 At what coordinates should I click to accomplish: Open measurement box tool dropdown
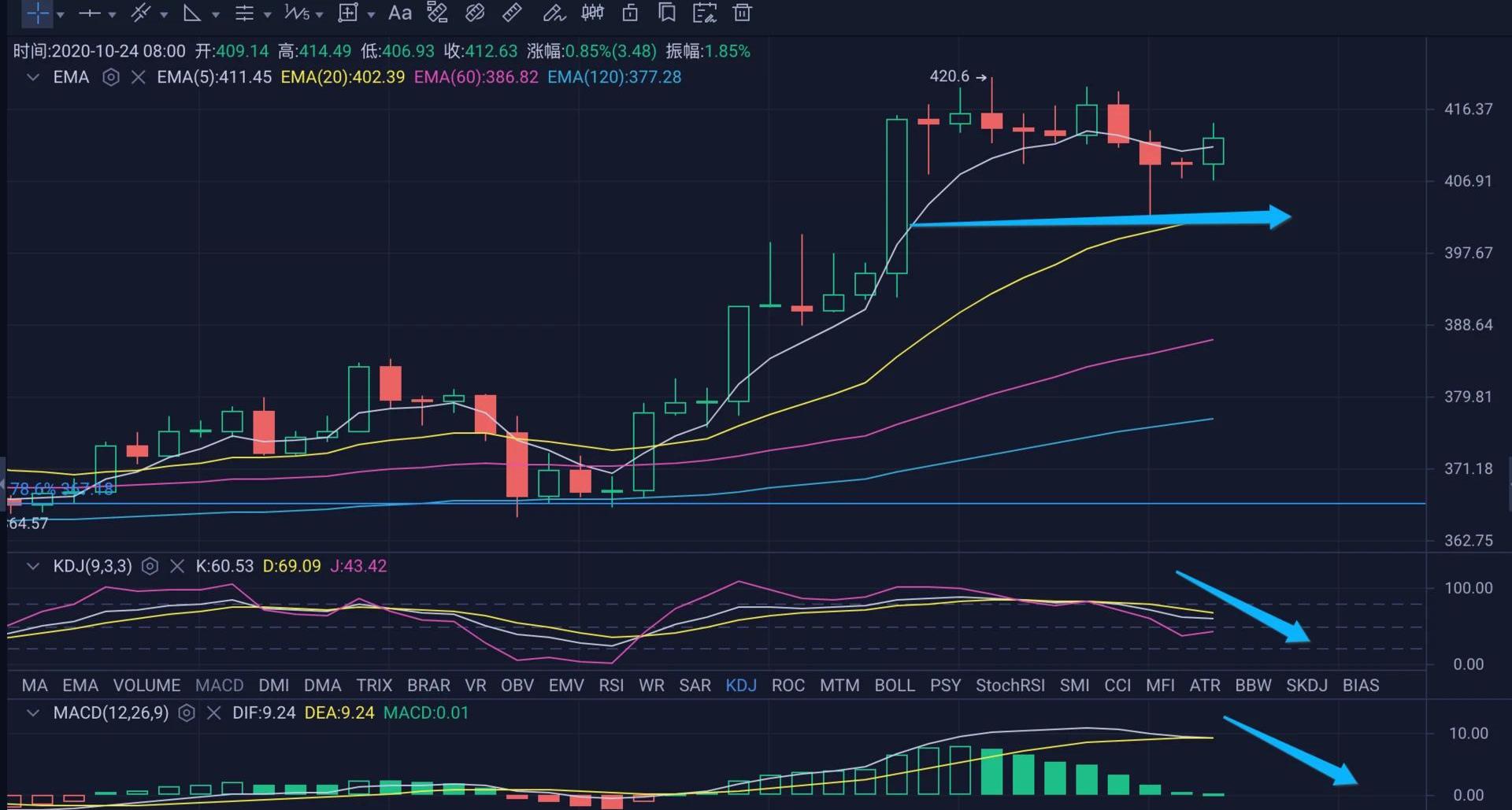371,15
